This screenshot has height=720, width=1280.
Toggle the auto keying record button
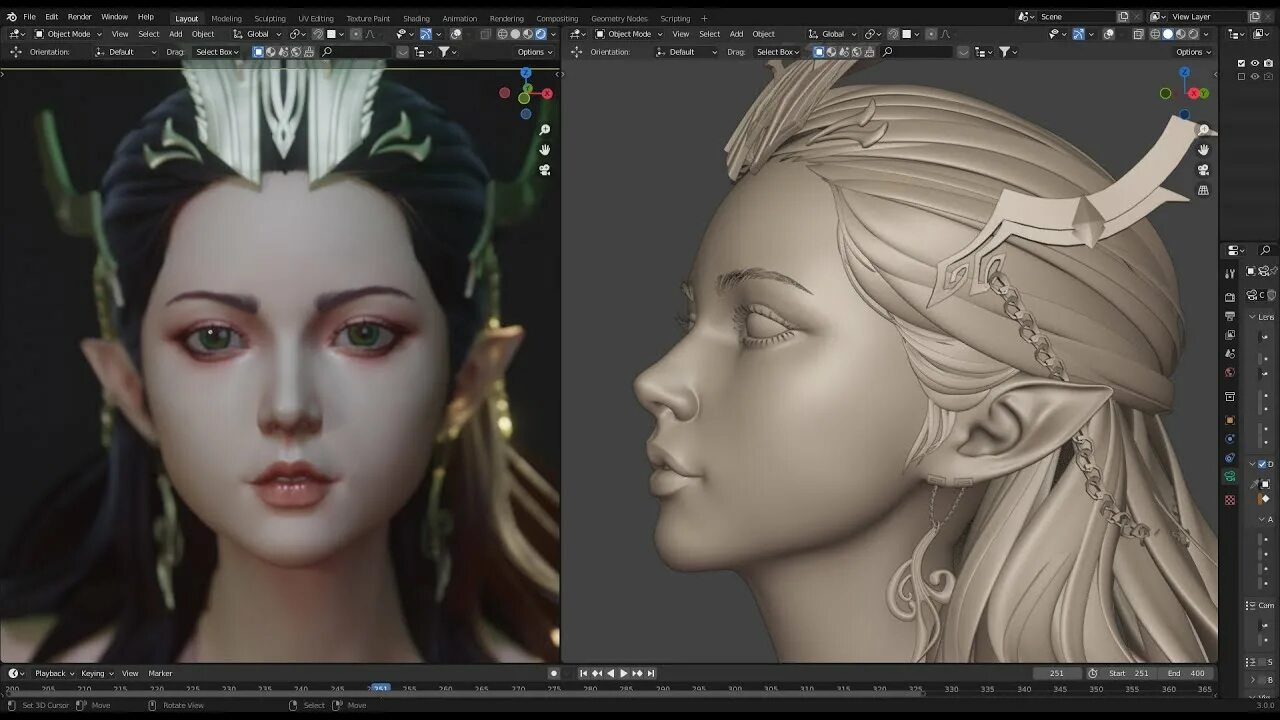pyautogui.click(x=554, y=674)
